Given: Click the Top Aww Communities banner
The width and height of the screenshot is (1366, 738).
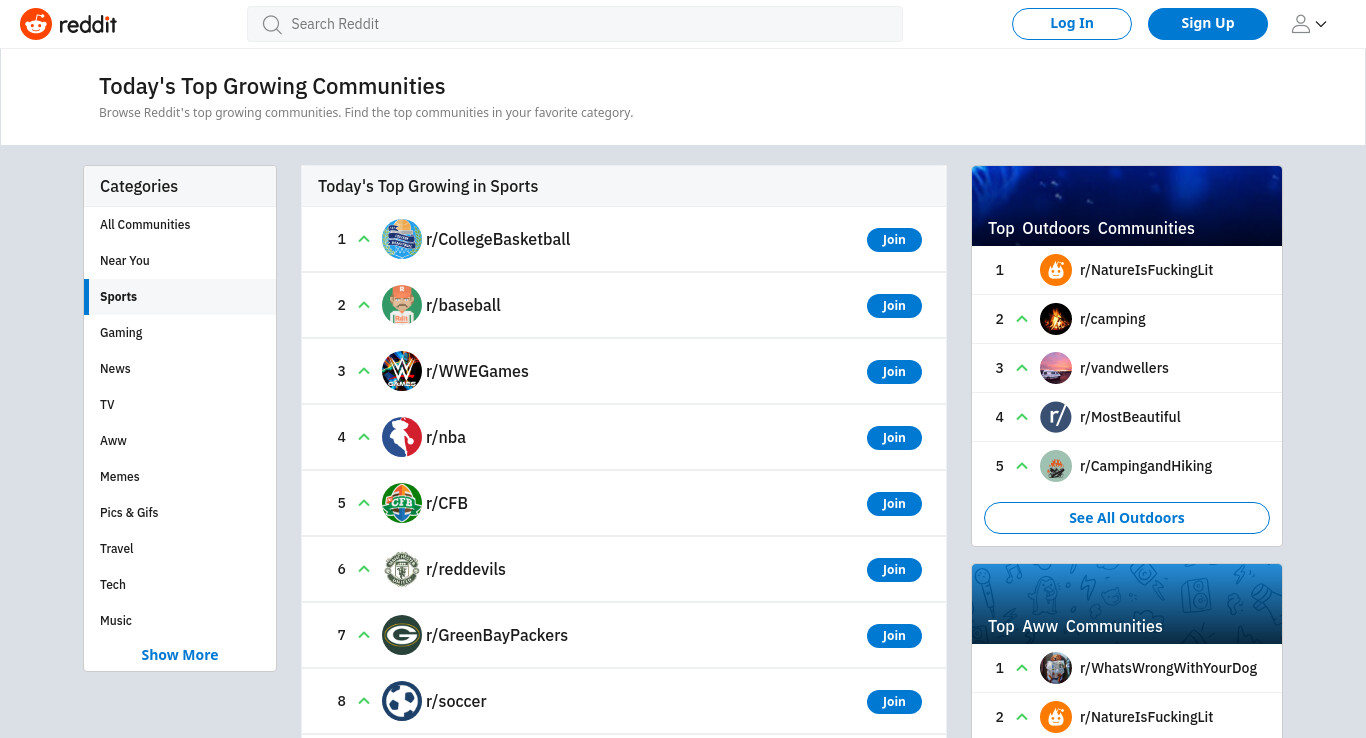Looking at the screenshot, I should click(1127, 604).
